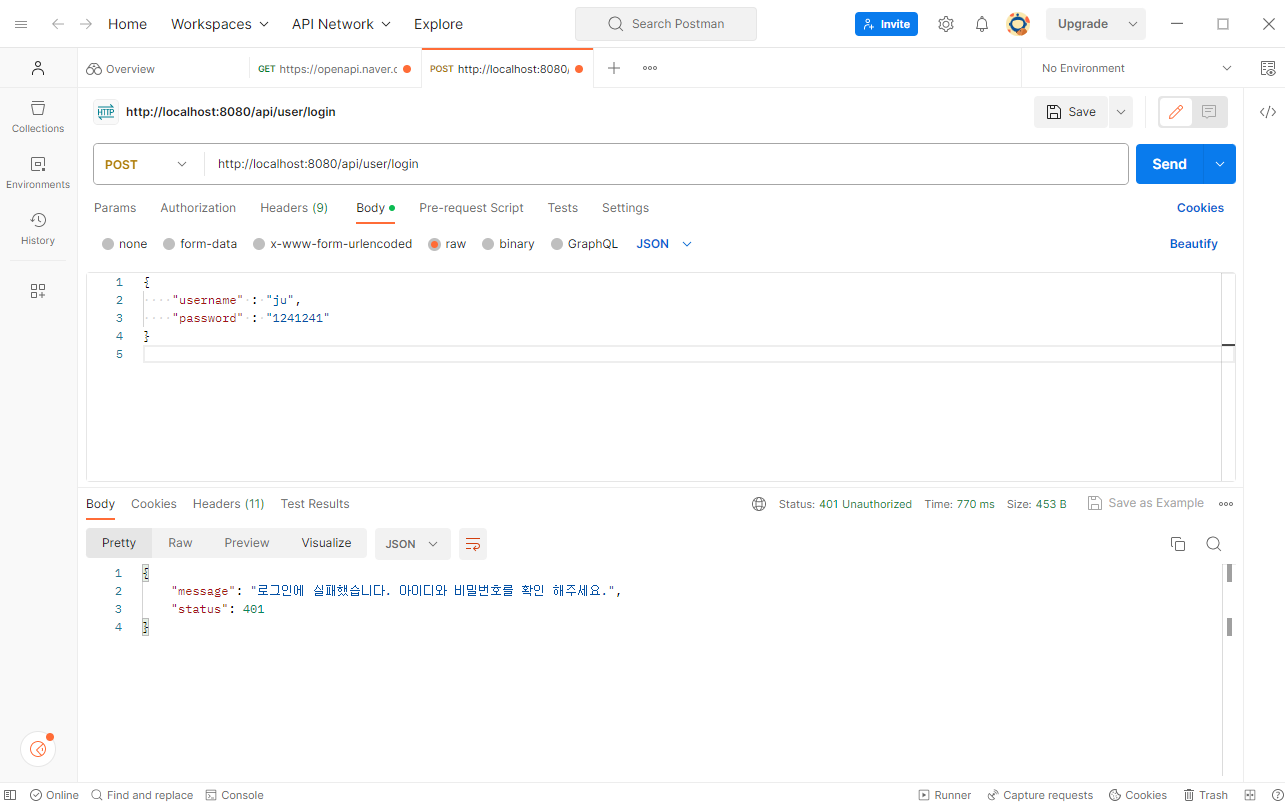Save the request
Screen dimensions: 1285x806
(1071, 112)
